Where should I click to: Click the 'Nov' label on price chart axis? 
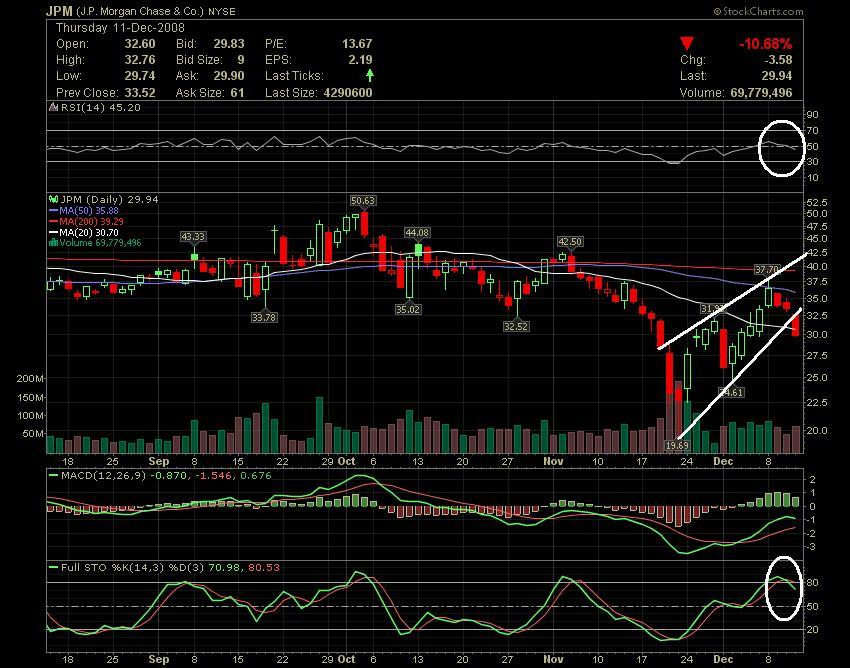point(553,461)
